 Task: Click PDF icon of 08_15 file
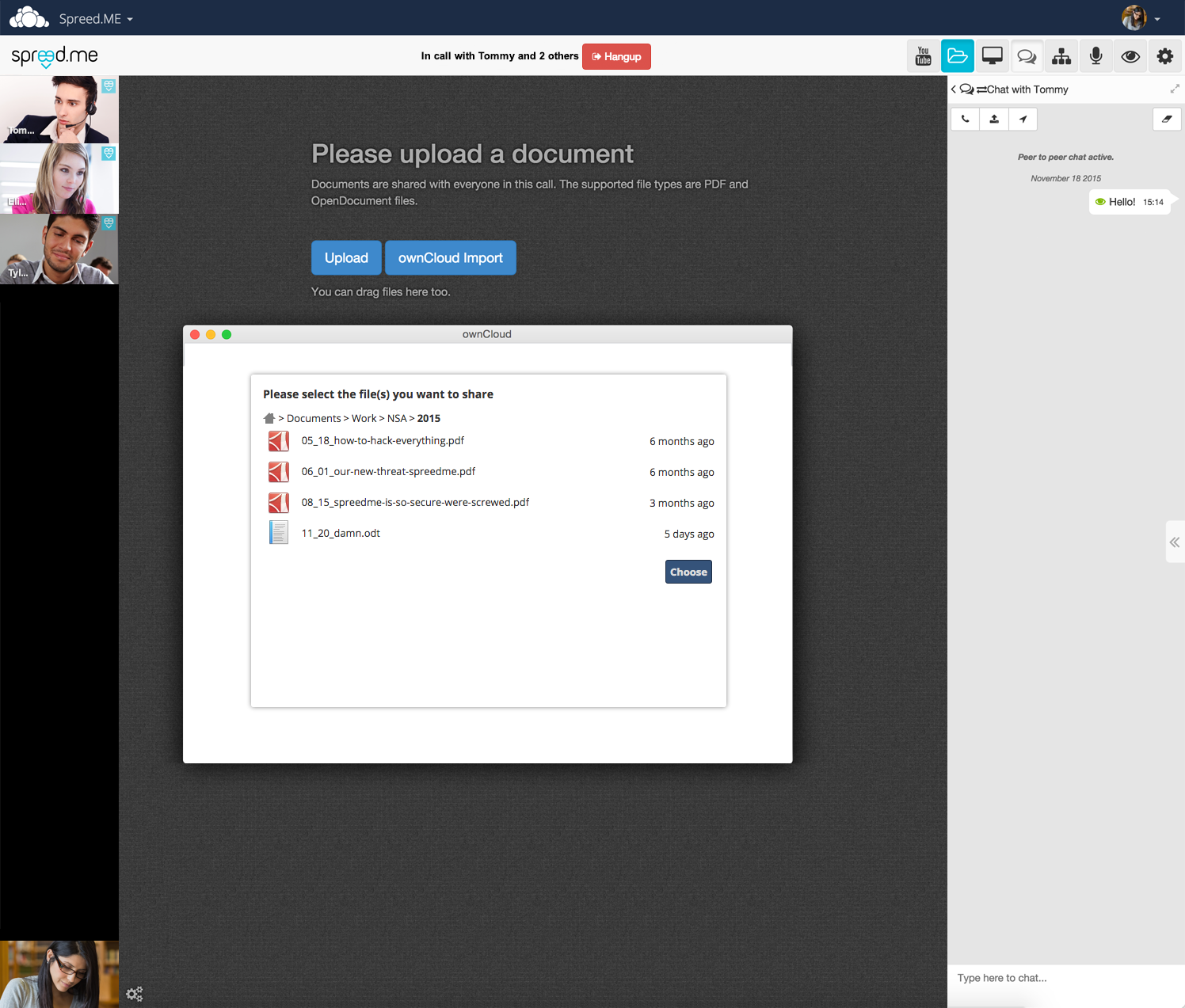coord(279,503)
